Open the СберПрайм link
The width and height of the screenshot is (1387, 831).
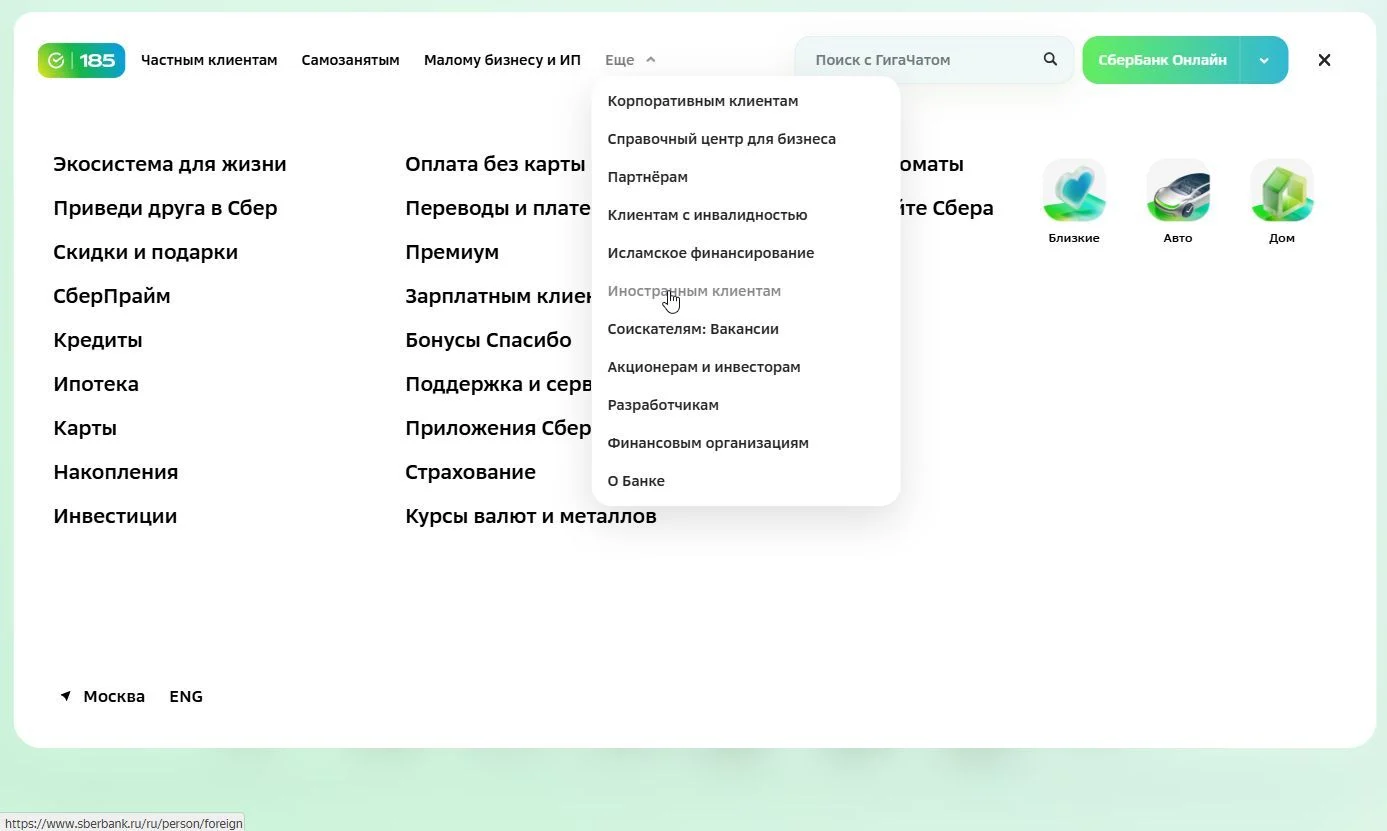pos(112,296)
